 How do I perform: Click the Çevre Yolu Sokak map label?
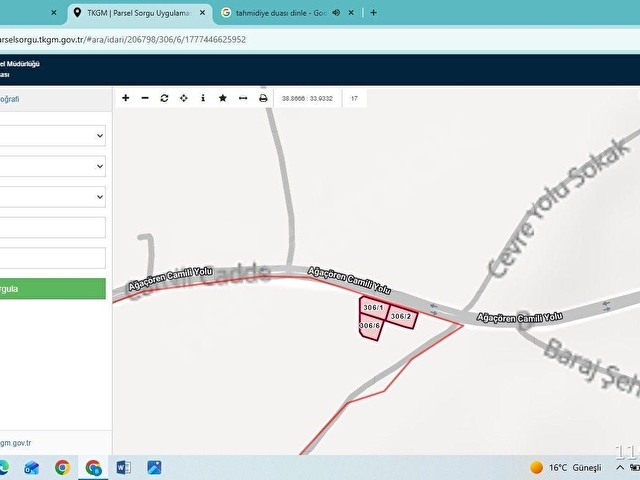pos(559,208)
